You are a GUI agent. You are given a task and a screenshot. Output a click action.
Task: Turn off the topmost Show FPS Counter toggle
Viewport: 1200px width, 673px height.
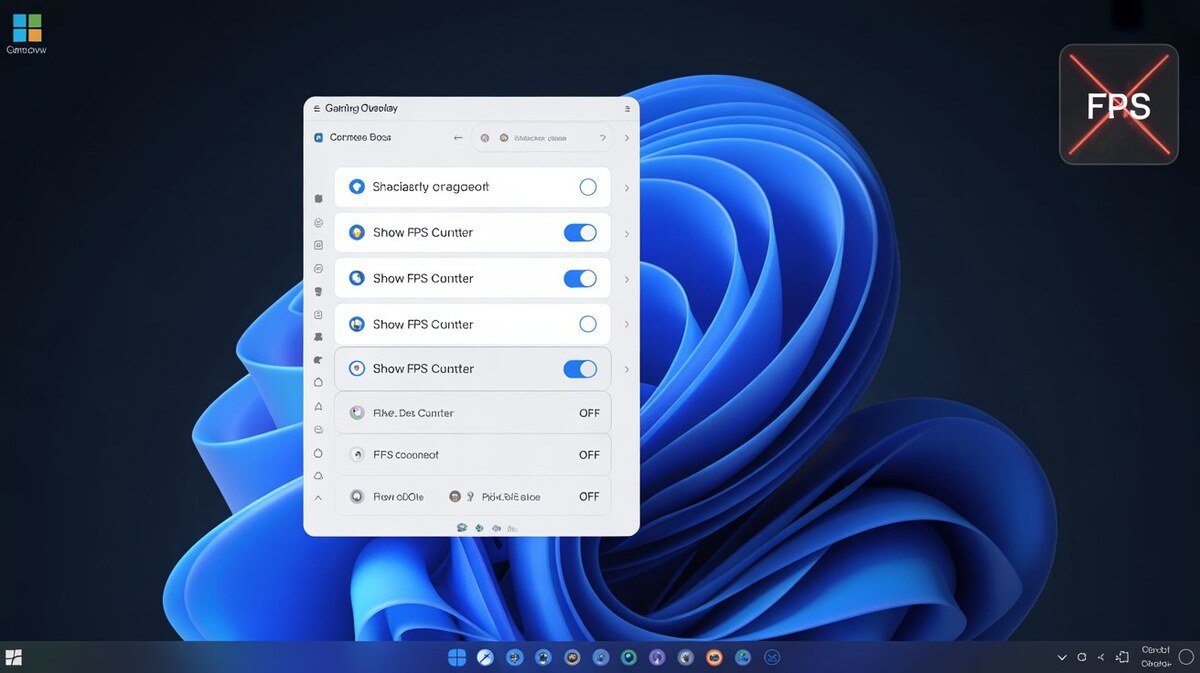[x=580, y=233]
